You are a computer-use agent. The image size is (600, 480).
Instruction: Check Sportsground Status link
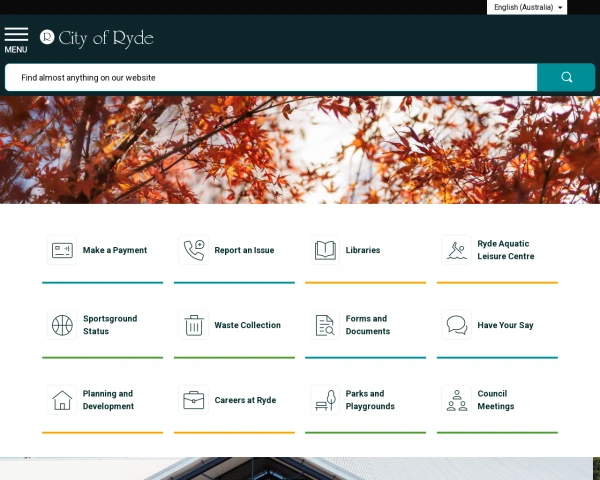pyautogui.click(x=110, y=325)
